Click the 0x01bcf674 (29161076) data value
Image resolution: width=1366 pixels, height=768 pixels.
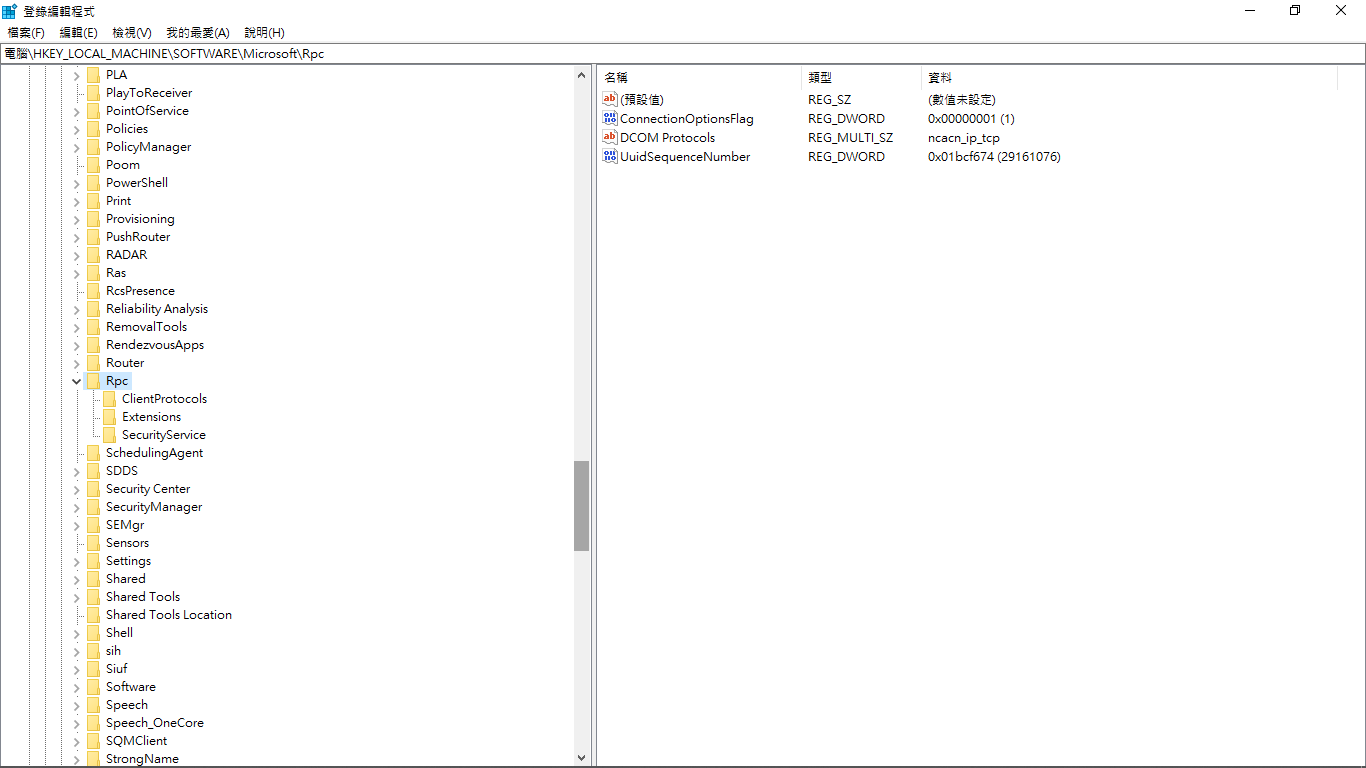[994, 157]
